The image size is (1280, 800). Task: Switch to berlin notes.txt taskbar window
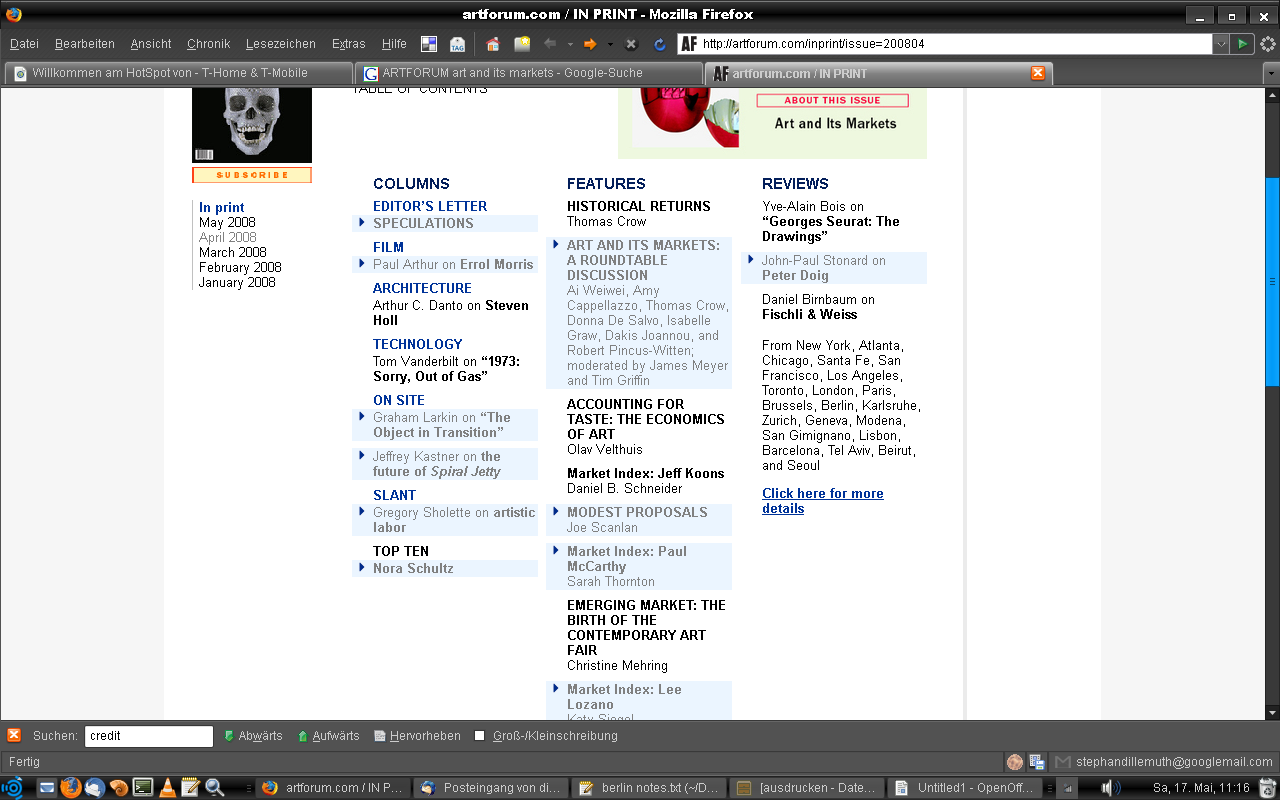pos(649,787)
